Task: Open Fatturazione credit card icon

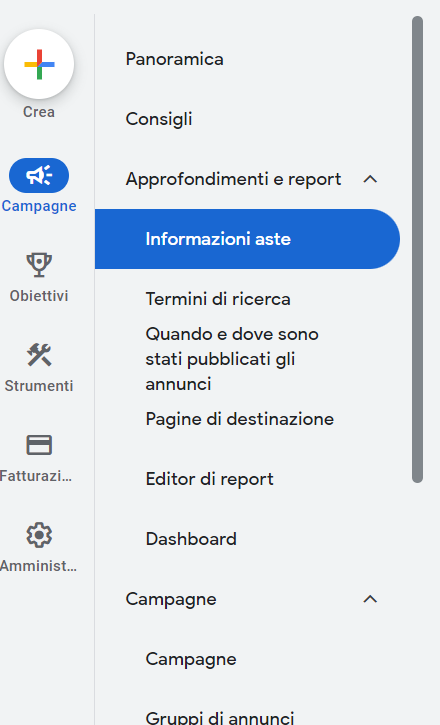Action: 39,445
